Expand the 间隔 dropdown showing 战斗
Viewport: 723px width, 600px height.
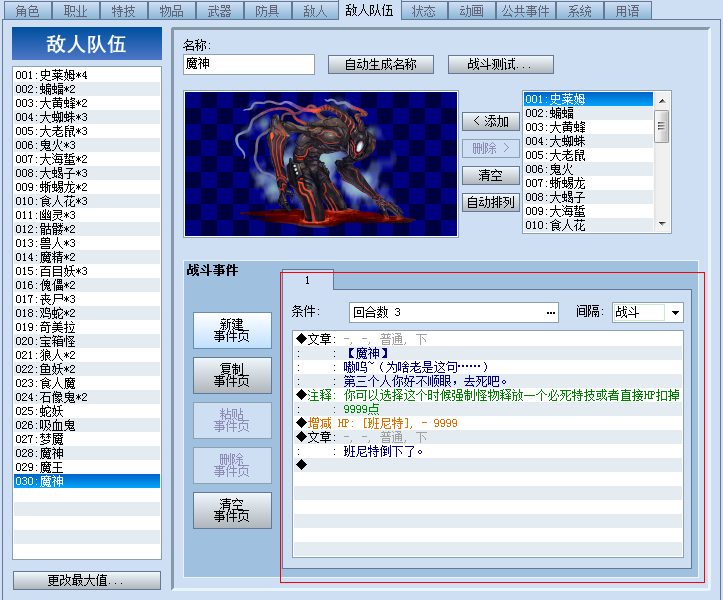tap(675, 312)
